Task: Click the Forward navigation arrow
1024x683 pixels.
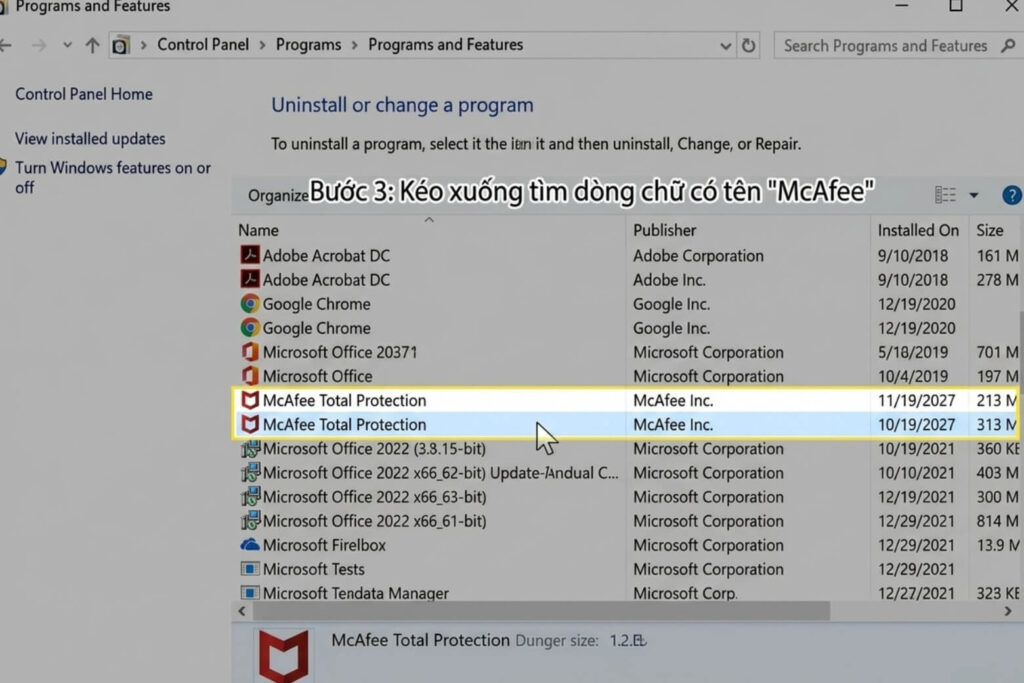Action: [39, 45]
